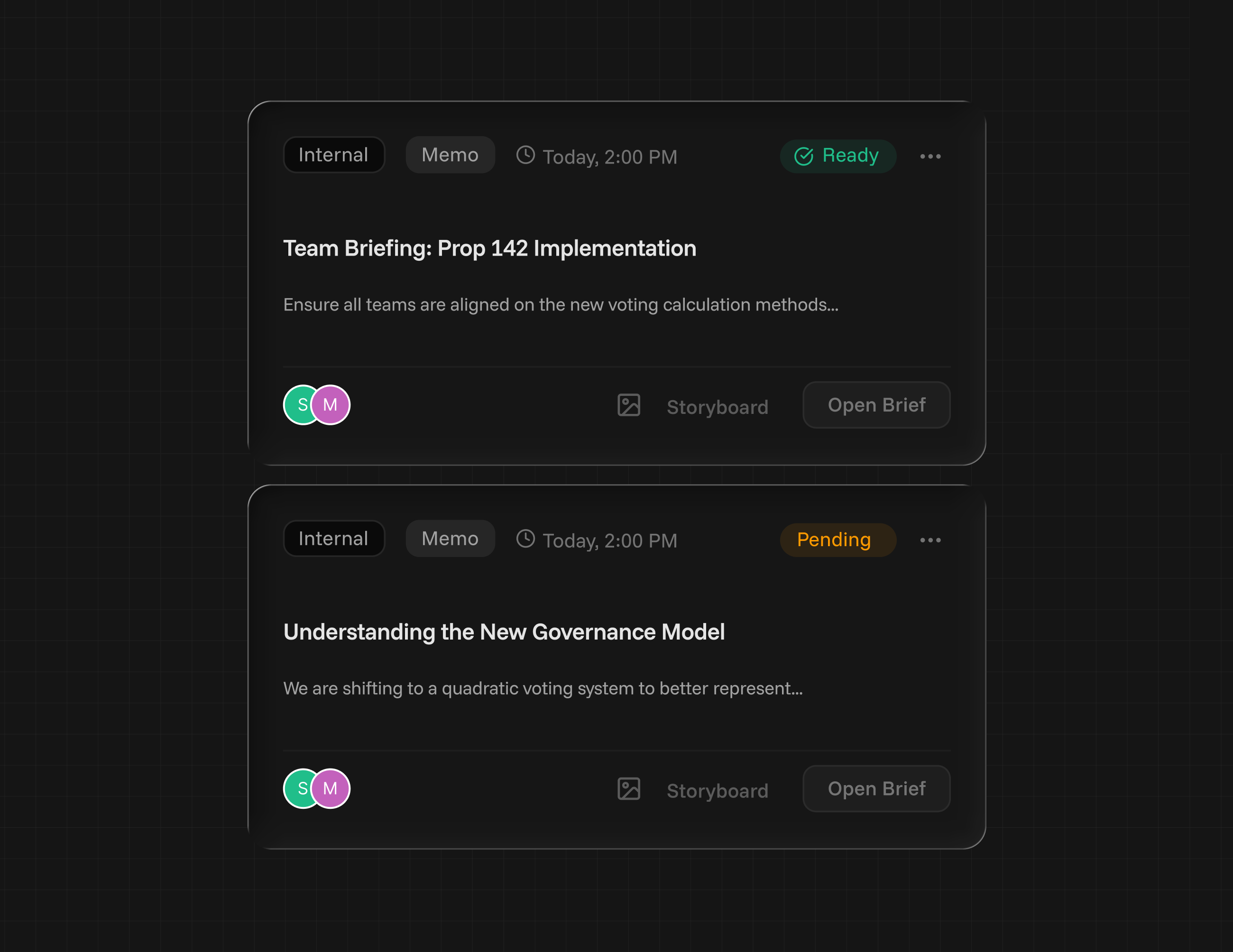Click Open Brief for the Prop 142 briefing
Viewport: 1233px width, 952px height.
876,404
